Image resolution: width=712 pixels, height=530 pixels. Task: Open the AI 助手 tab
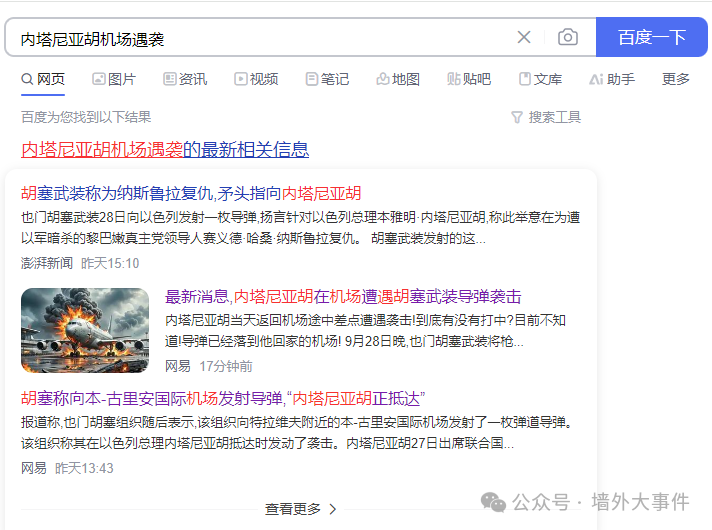[612, 79]
